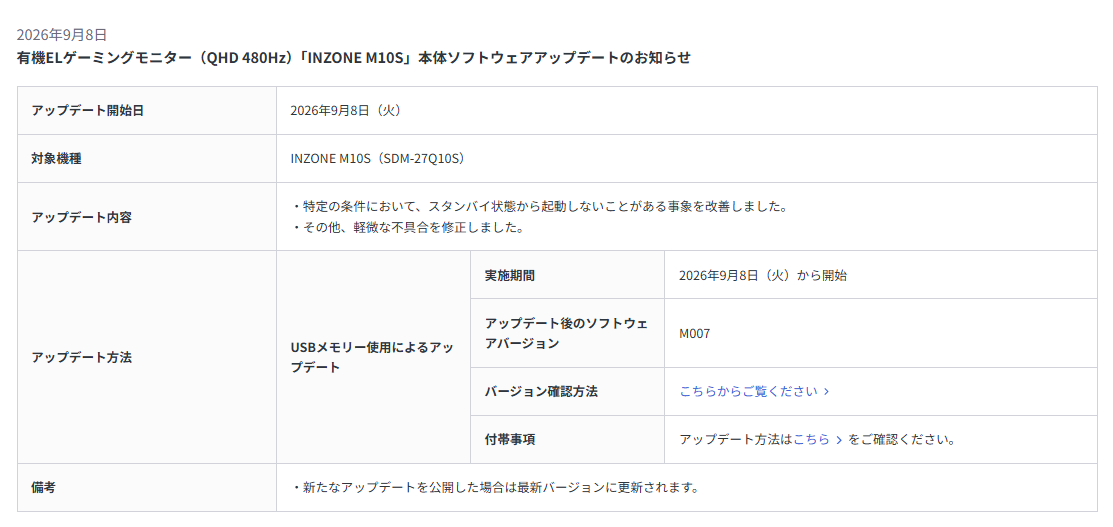1113x527 pixels.
Task: Click the 'アップデート開始日' row header
Action: point(147,111)
